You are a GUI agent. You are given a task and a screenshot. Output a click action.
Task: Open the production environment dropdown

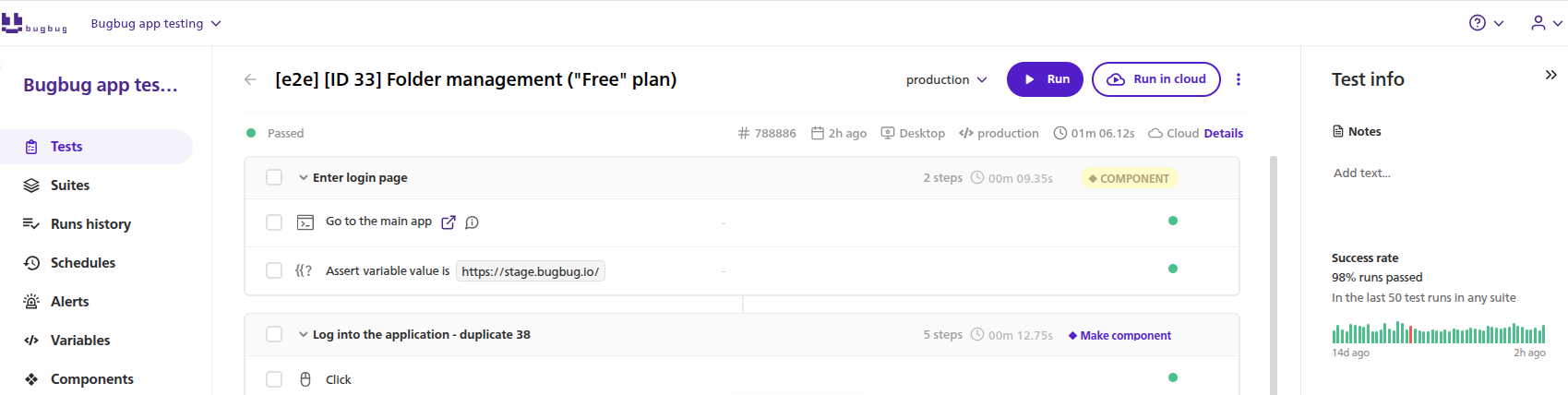coord(946,80)
